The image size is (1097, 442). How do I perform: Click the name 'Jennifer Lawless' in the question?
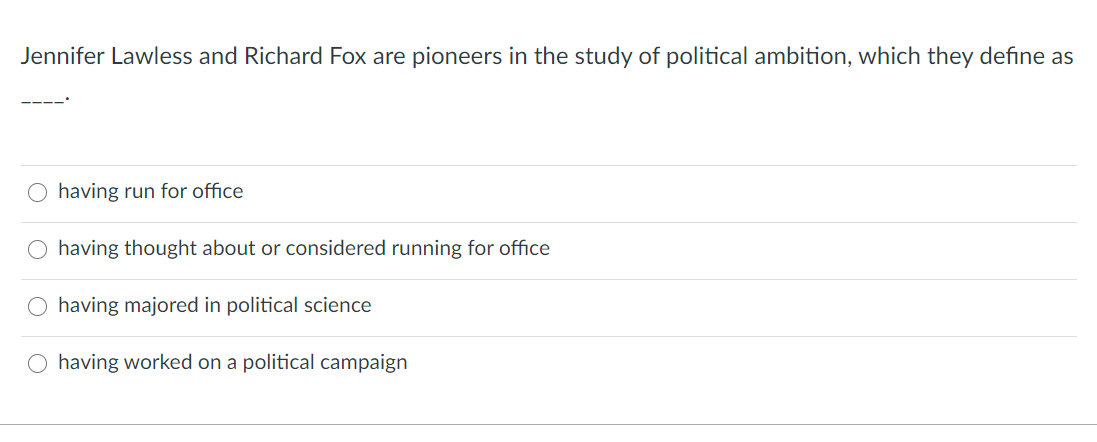(x=107, y=57)
